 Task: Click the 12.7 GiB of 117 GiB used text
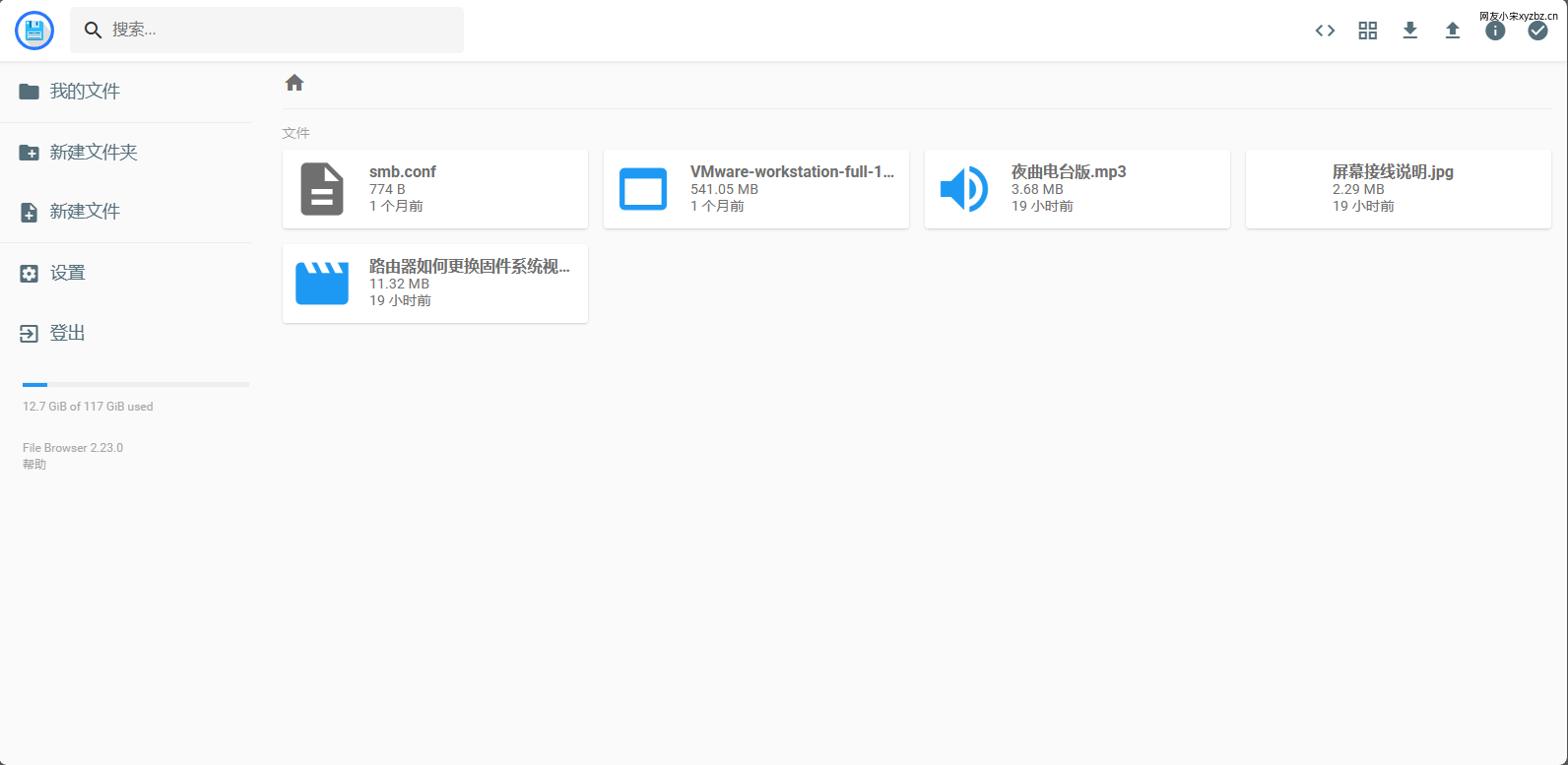[x=88, y=406]
